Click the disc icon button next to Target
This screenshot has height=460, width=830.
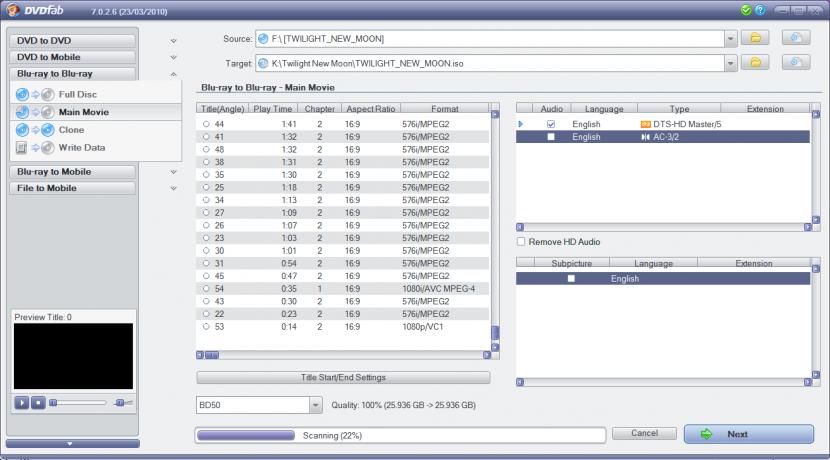tap(795, 62)
